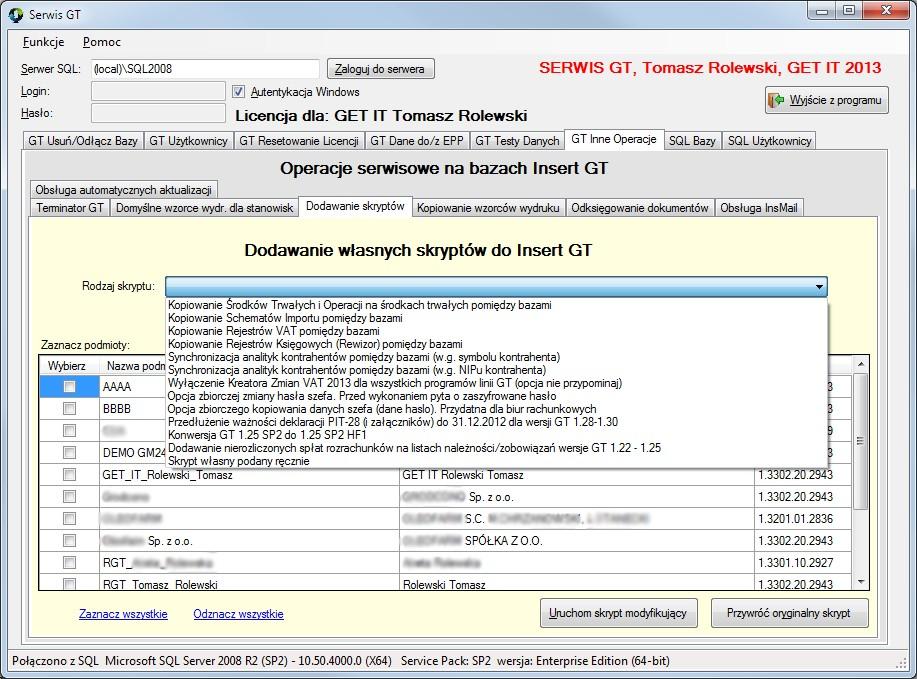Image resolution: width=917 pixels, height=679 pixels.
Task: Click the Wybierz column header
Action: tap(67, 366)
